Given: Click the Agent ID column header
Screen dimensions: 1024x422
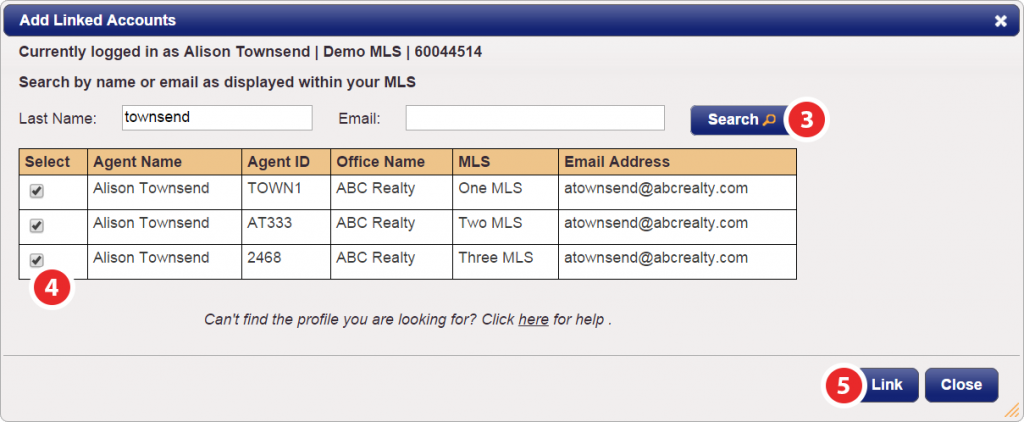Looking at the screenshot, I should click(286, 161).
